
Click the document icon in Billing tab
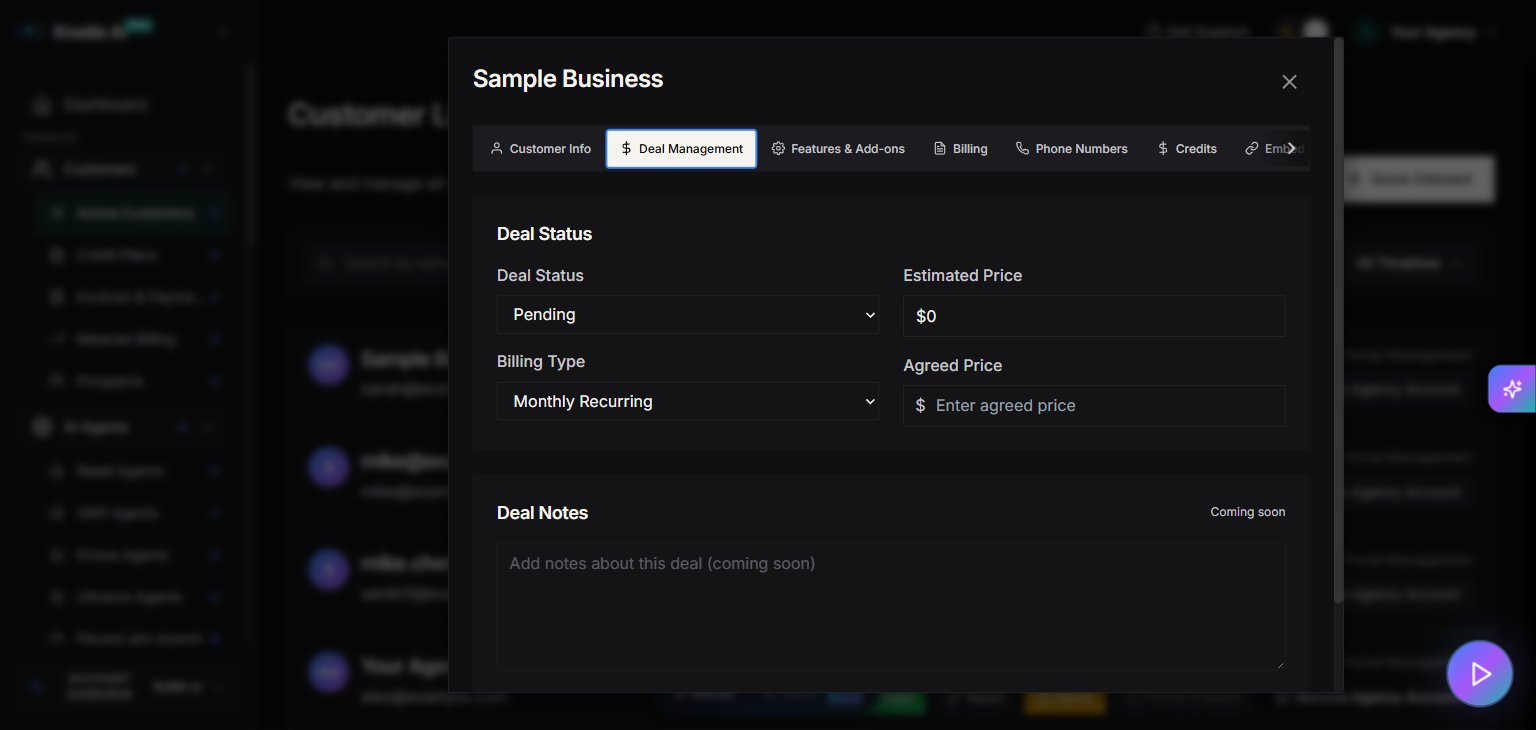[940, 148]
